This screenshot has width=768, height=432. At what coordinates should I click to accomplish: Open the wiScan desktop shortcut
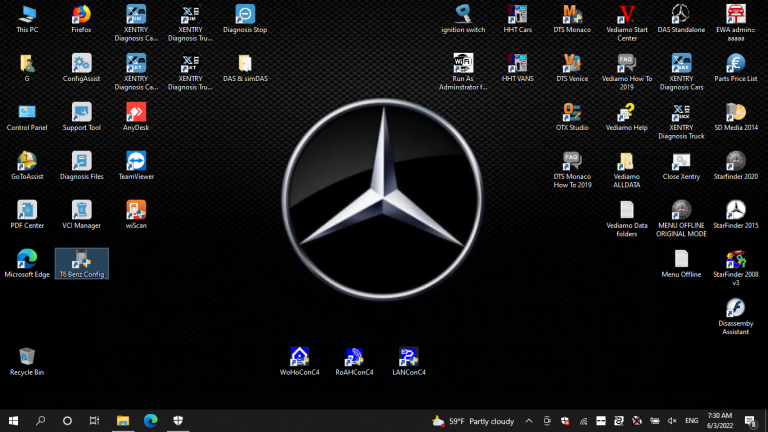coord(136,215)
